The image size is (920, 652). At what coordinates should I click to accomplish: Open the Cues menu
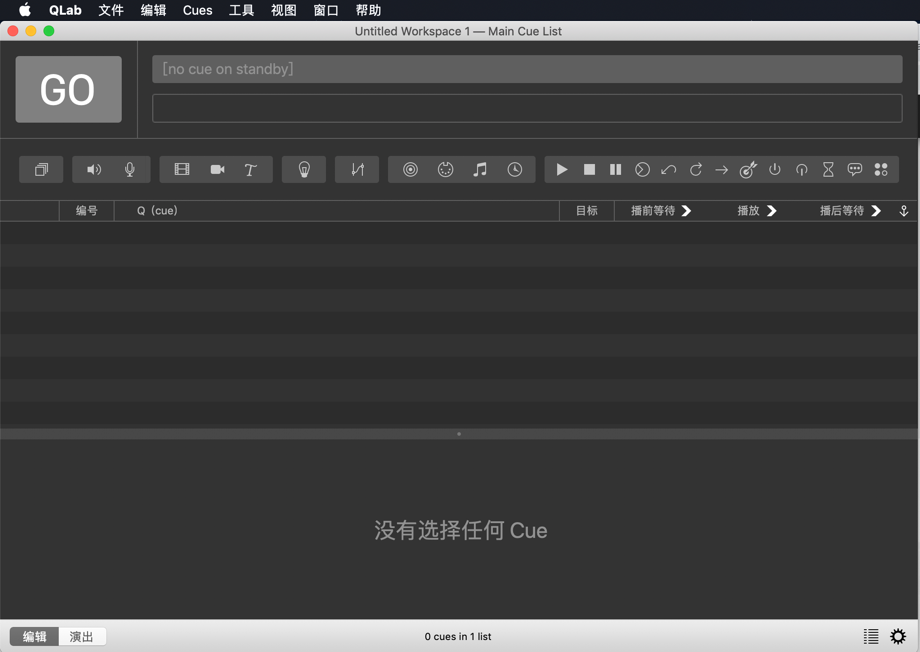coord(197,10)
